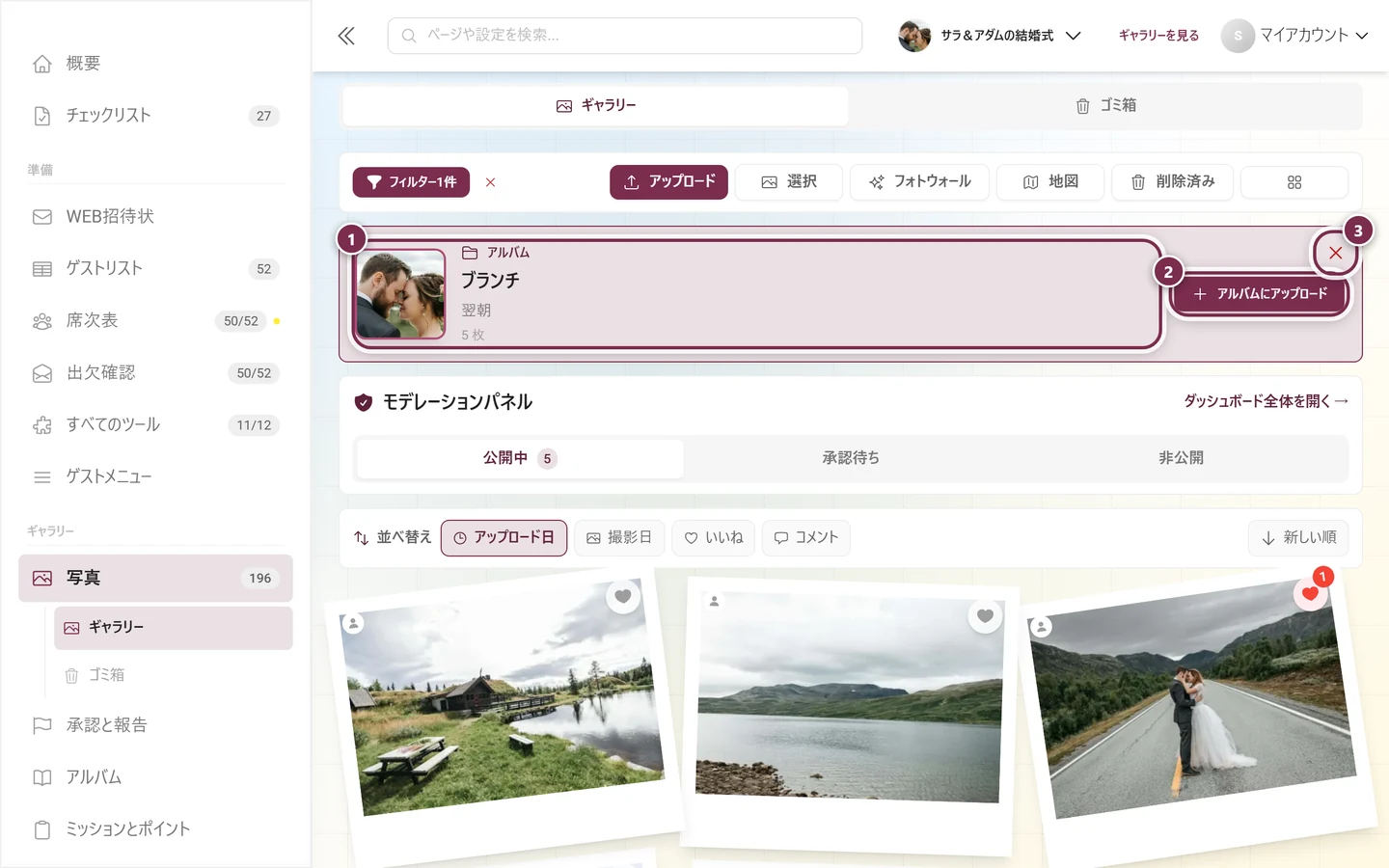Screen dimensions: 1389x868
Task: Show the 承認待ち moderation tab
Action: click(x=851, y=458)
